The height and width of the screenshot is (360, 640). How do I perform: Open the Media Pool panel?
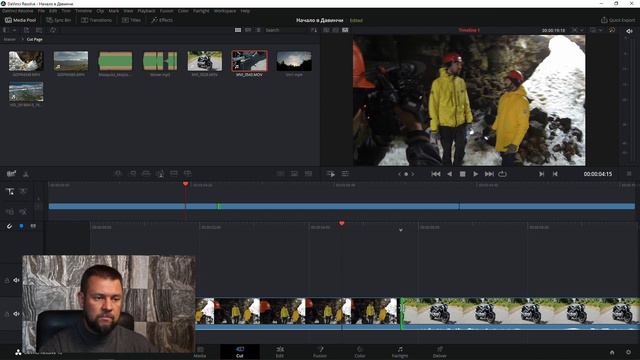(x=20, y=20)
